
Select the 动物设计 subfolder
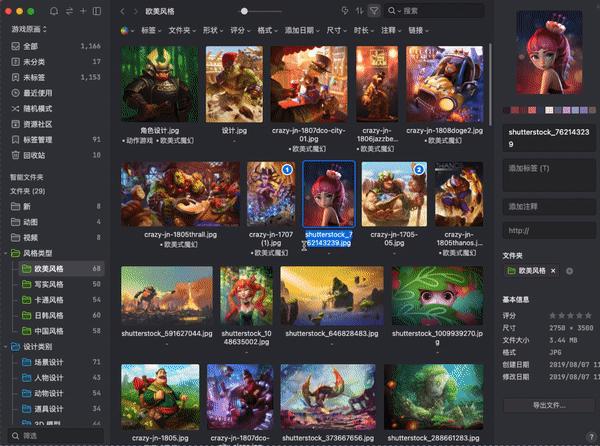(61, 393)
